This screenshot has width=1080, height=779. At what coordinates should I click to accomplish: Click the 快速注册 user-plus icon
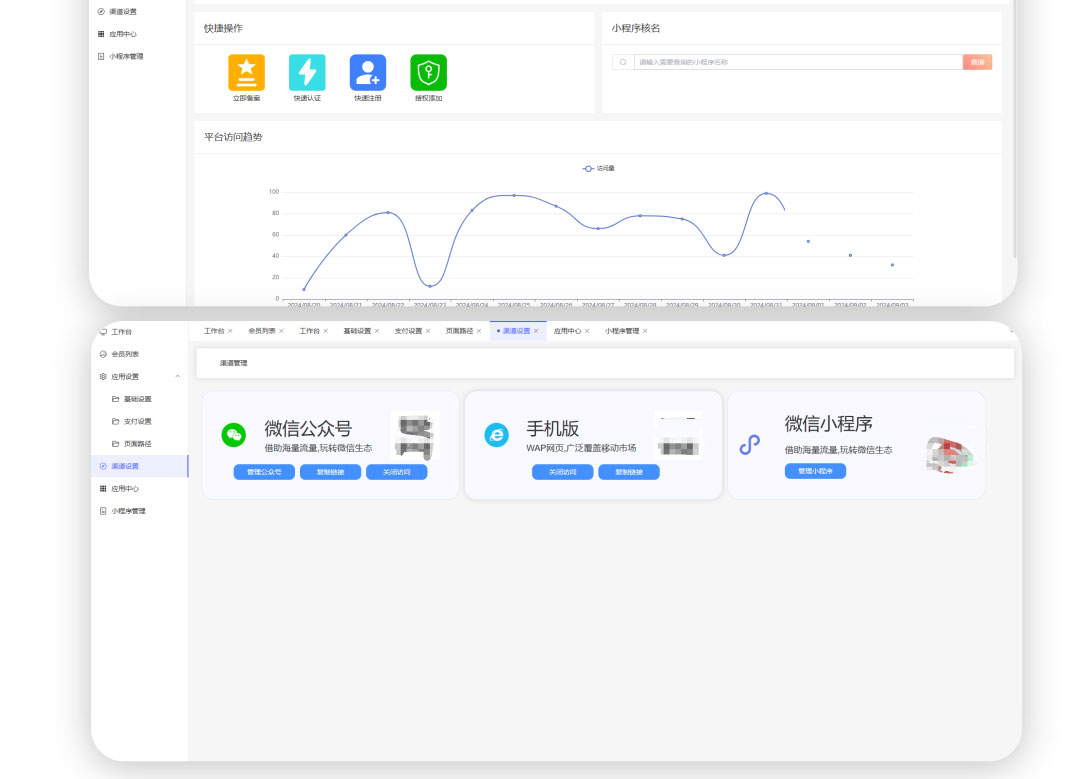coord(367,73)
